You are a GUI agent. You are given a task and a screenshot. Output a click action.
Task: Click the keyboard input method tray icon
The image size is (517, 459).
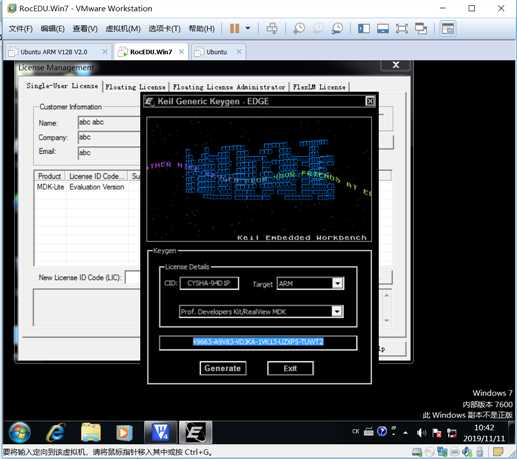tap(369, 432)
